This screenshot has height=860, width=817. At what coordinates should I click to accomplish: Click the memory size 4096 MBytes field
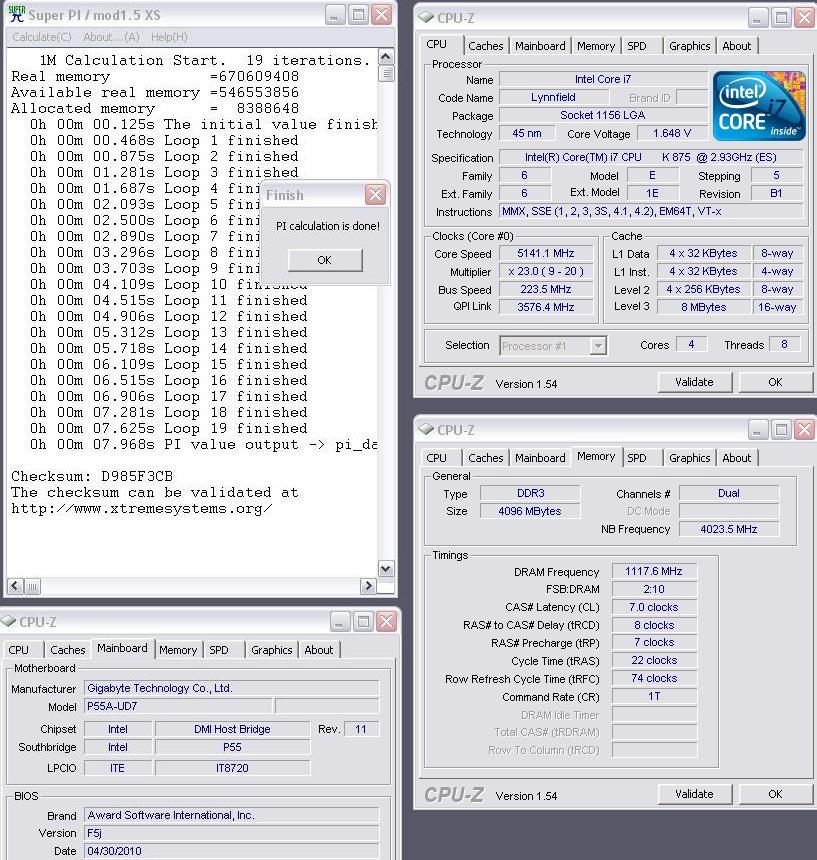tap(530, 511)
